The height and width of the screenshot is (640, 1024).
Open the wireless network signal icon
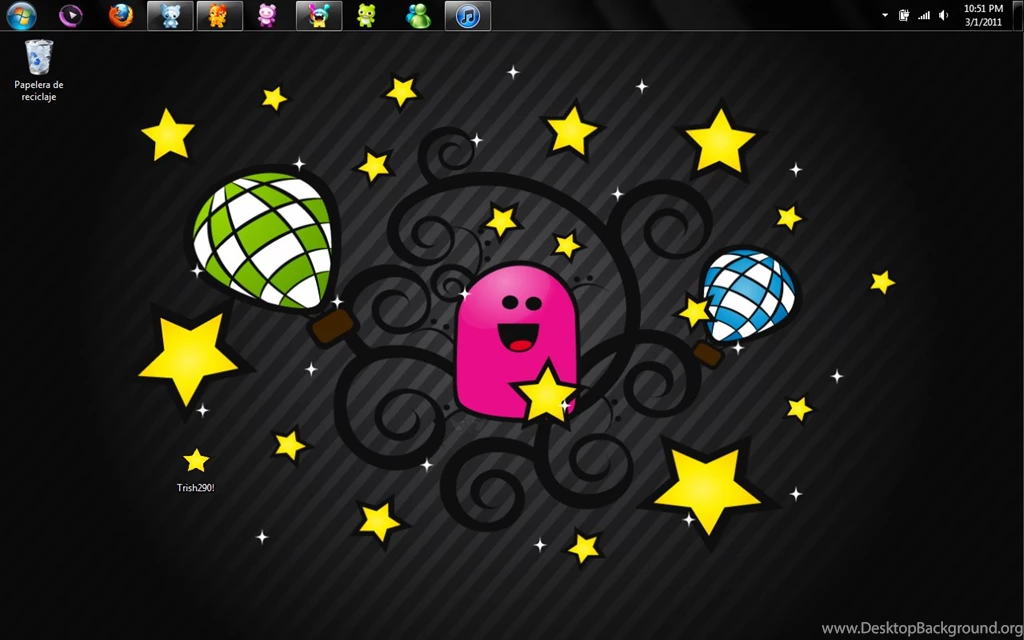point(924,15)
